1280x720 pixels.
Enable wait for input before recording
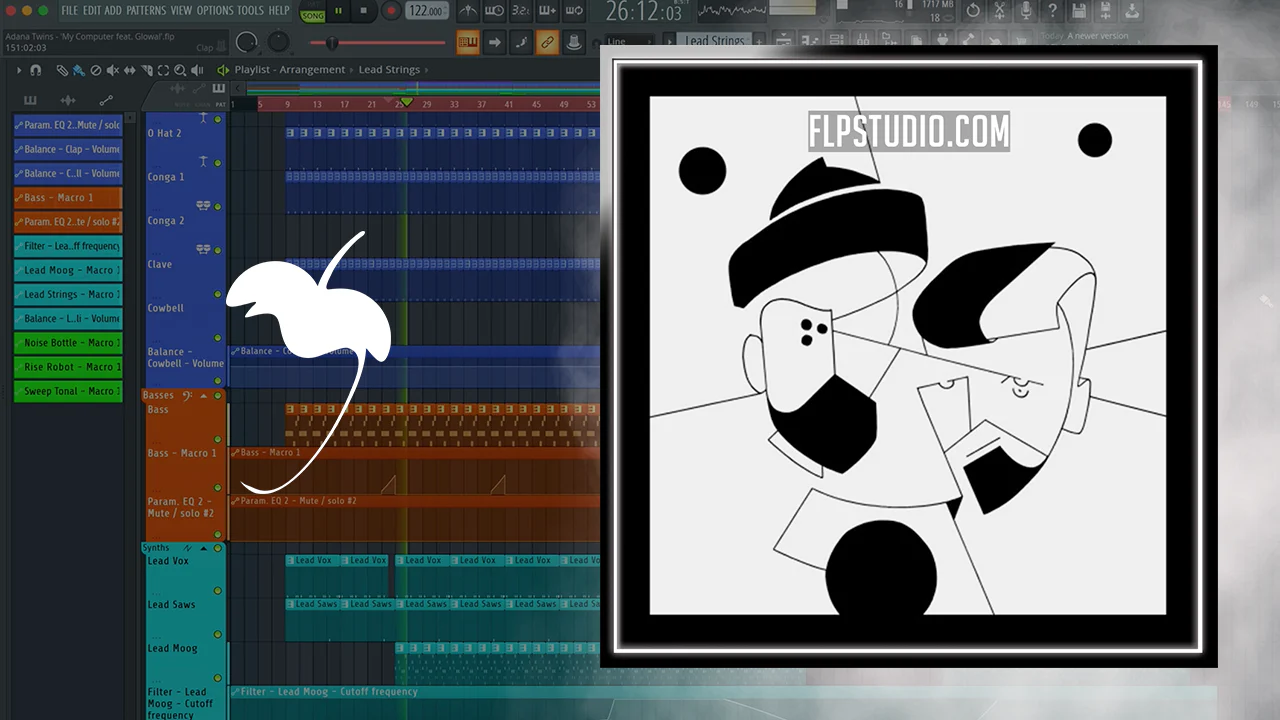[x=494, y=12]
